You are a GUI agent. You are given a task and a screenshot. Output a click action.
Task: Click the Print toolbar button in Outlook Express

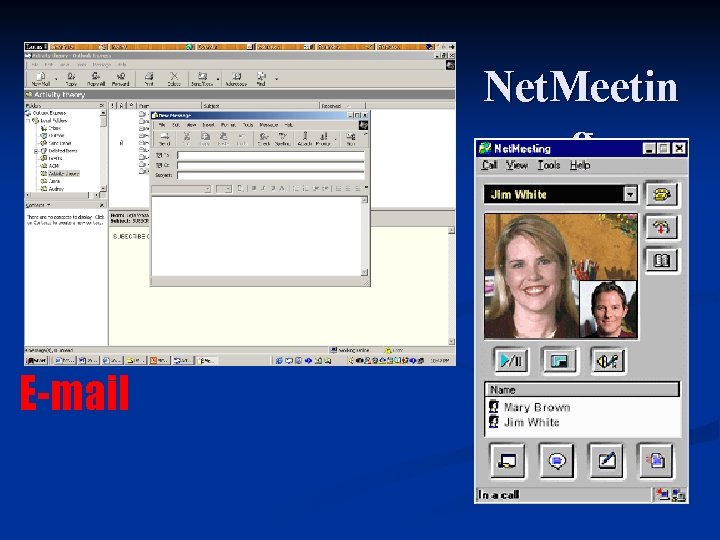point(149,79)
